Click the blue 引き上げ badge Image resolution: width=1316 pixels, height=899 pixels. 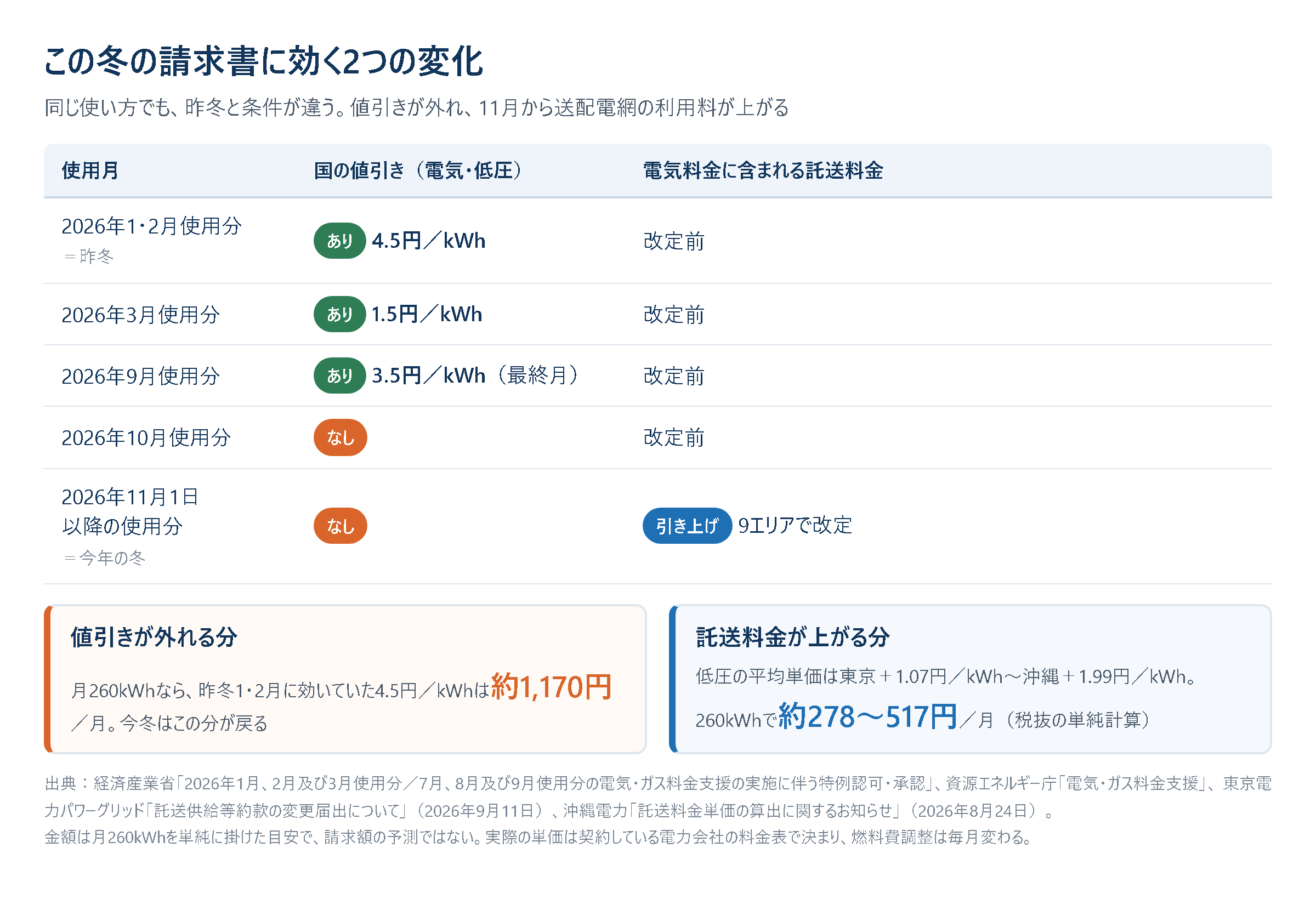click(687, 526)
